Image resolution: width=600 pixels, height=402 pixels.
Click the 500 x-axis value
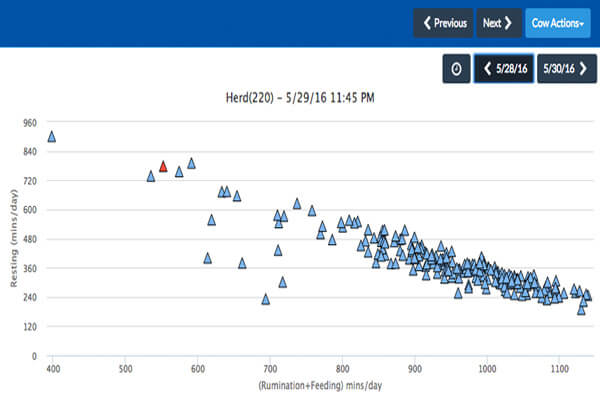click(125, 369)
